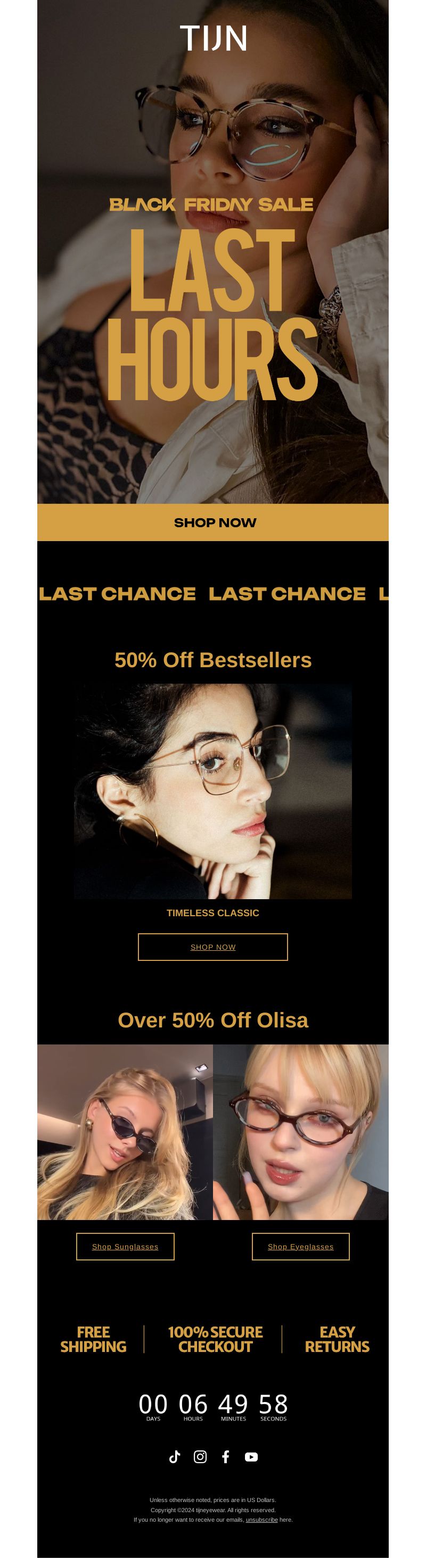Click the unsubscribe link in footer
This screenshot has height=1568, width=426.
click(261, 1519)
